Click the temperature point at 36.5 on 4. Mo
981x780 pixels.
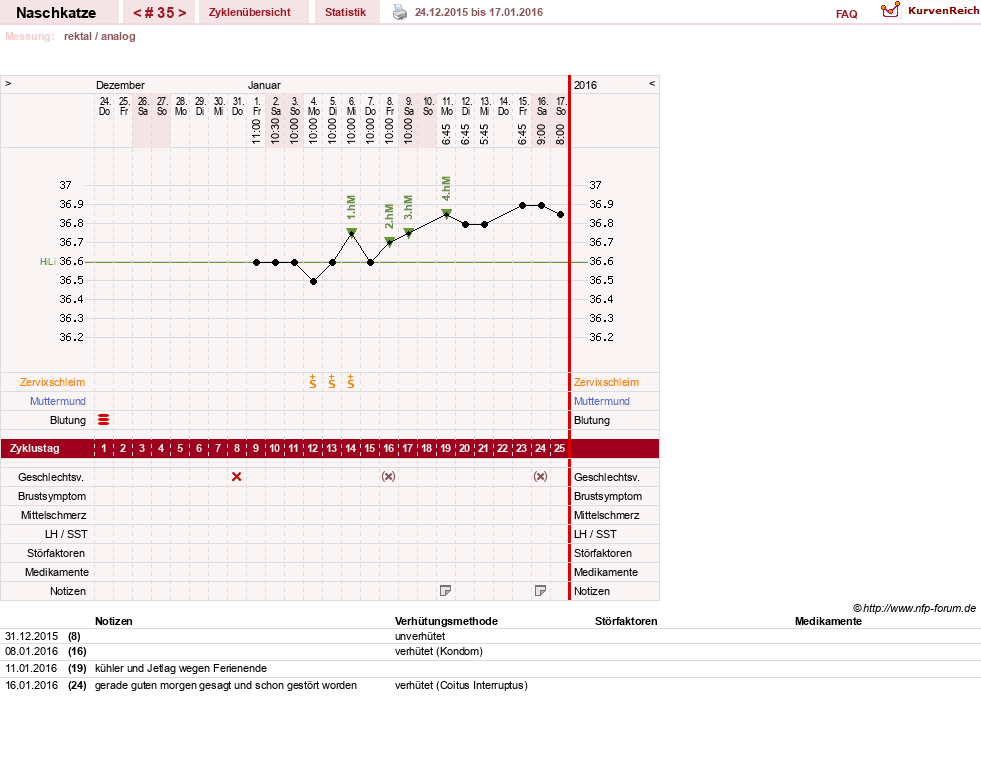[x=313, y=281]
